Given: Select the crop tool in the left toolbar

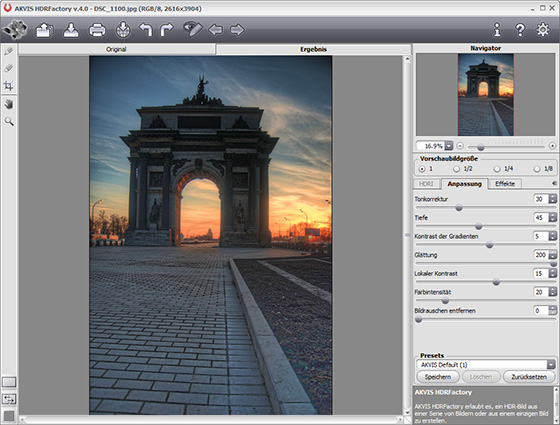Looking at the screenshot, I should (x=9, y=86).
